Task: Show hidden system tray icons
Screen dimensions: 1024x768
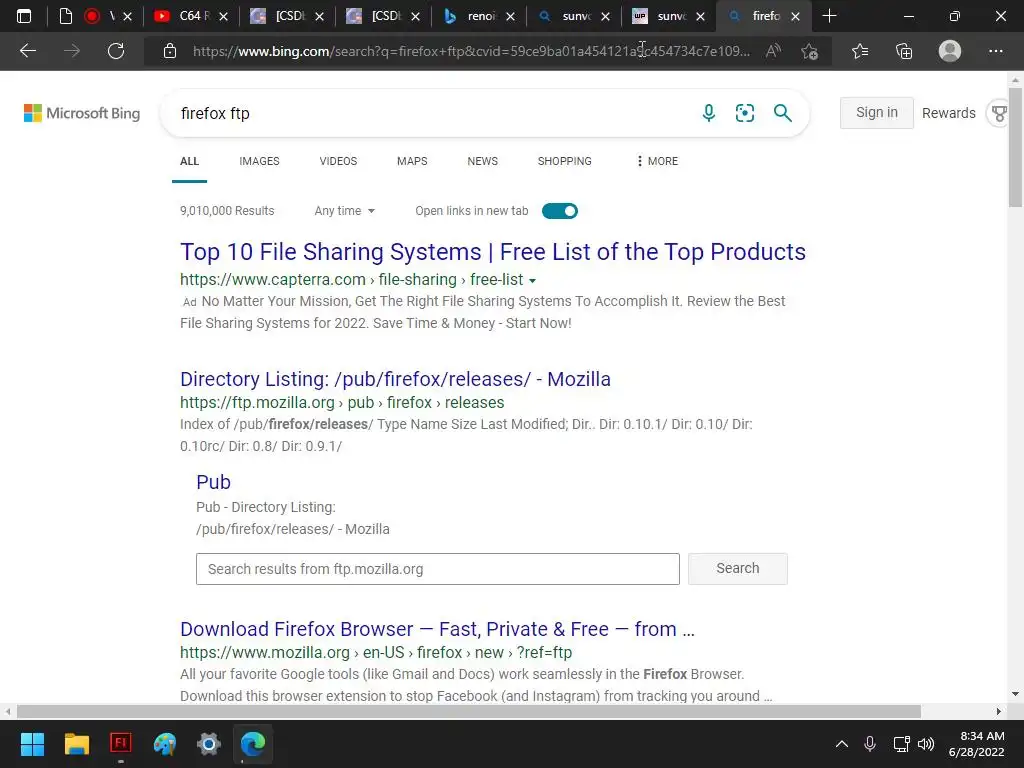Action: tap(842, 744)
